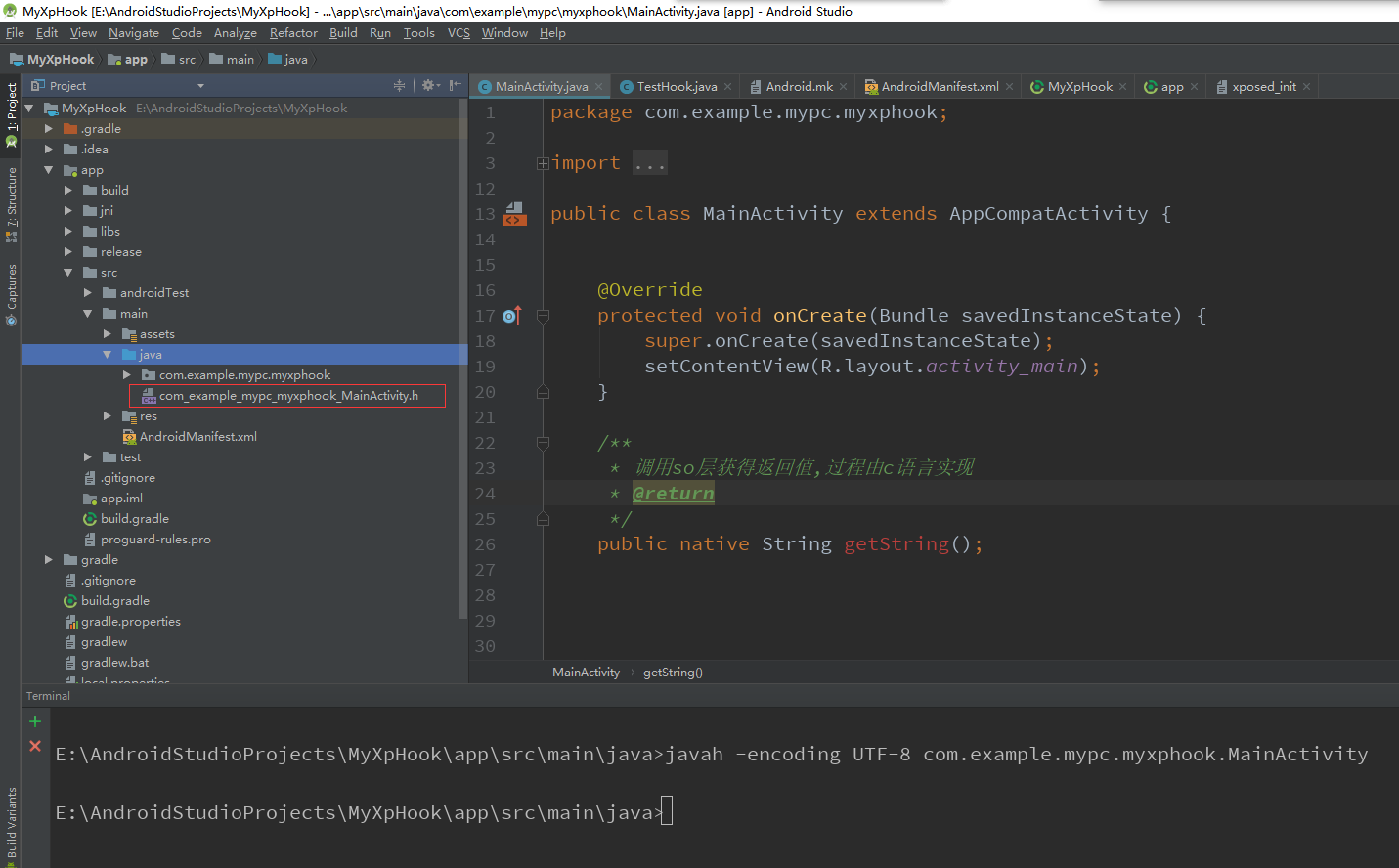Click the override gutter icon at onCreate
1399x868 pixels.
[512, 315]
